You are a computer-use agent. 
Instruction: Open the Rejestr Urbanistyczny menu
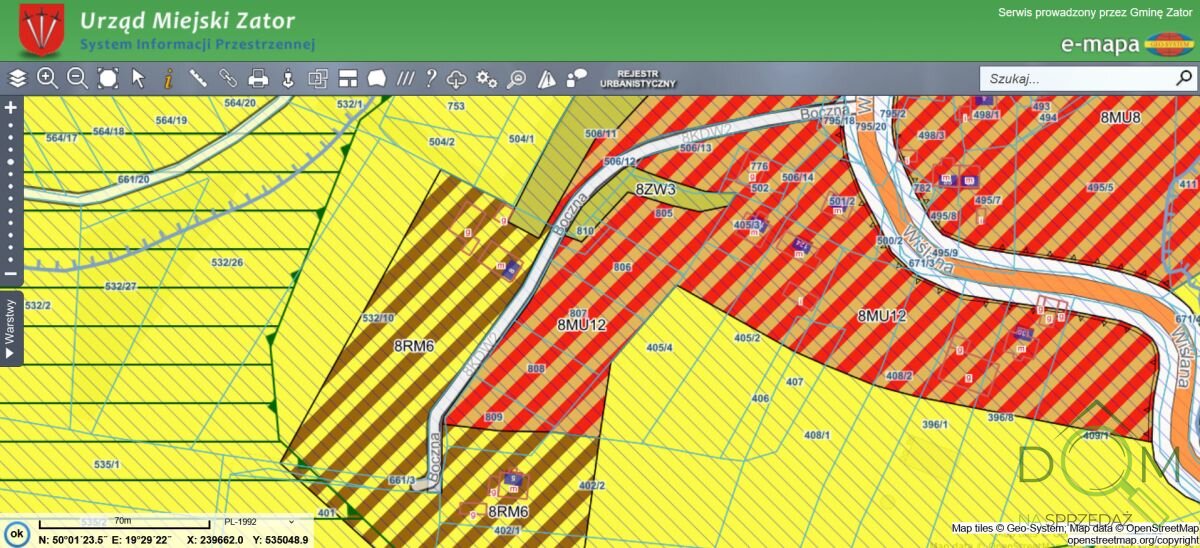click(x=638, y=79)
